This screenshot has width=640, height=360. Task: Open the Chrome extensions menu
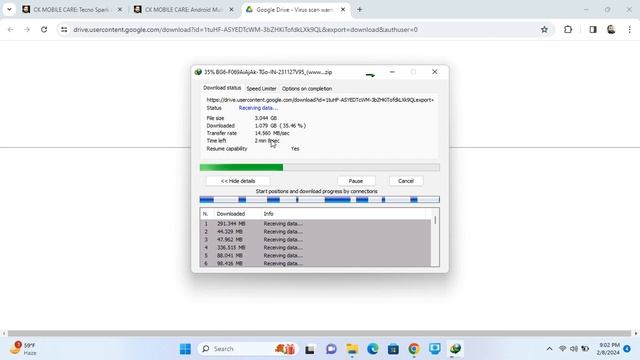pos(568,29)
